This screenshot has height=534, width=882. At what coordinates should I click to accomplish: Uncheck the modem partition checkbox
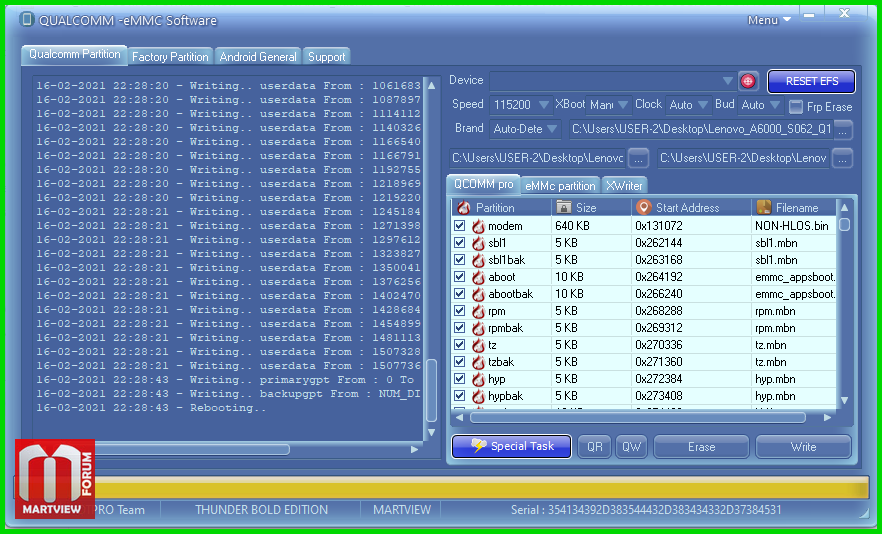[460, 226]
